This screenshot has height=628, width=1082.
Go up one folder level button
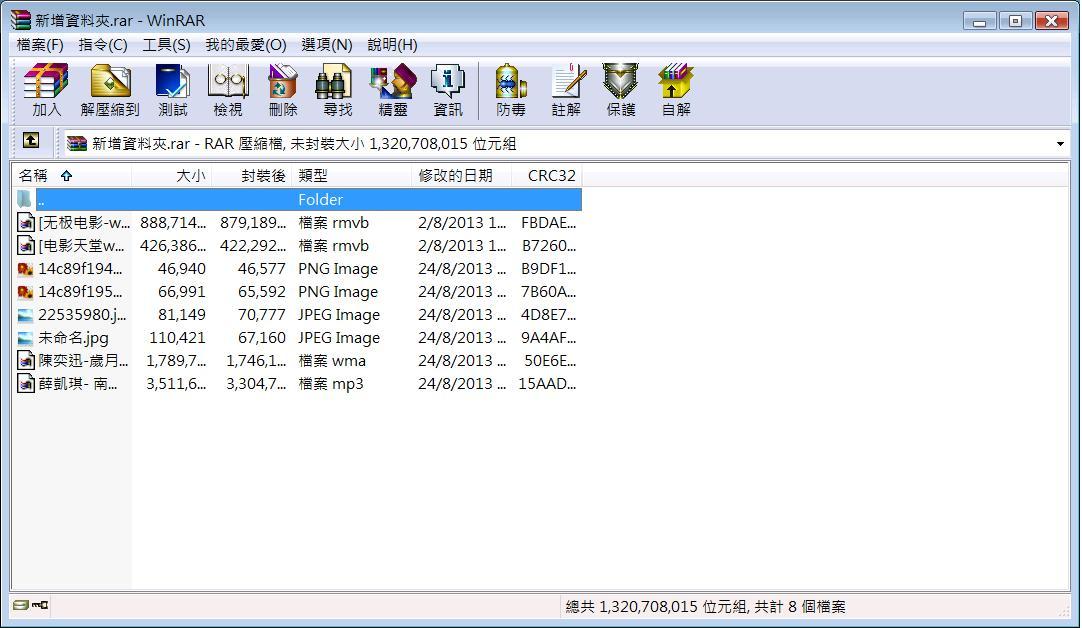point(31,141)
